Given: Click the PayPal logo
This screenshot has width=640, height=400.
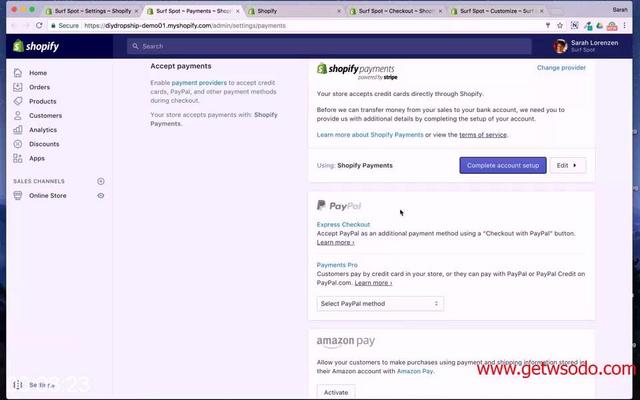Looking at the screenshot, I should pos(339,206).
